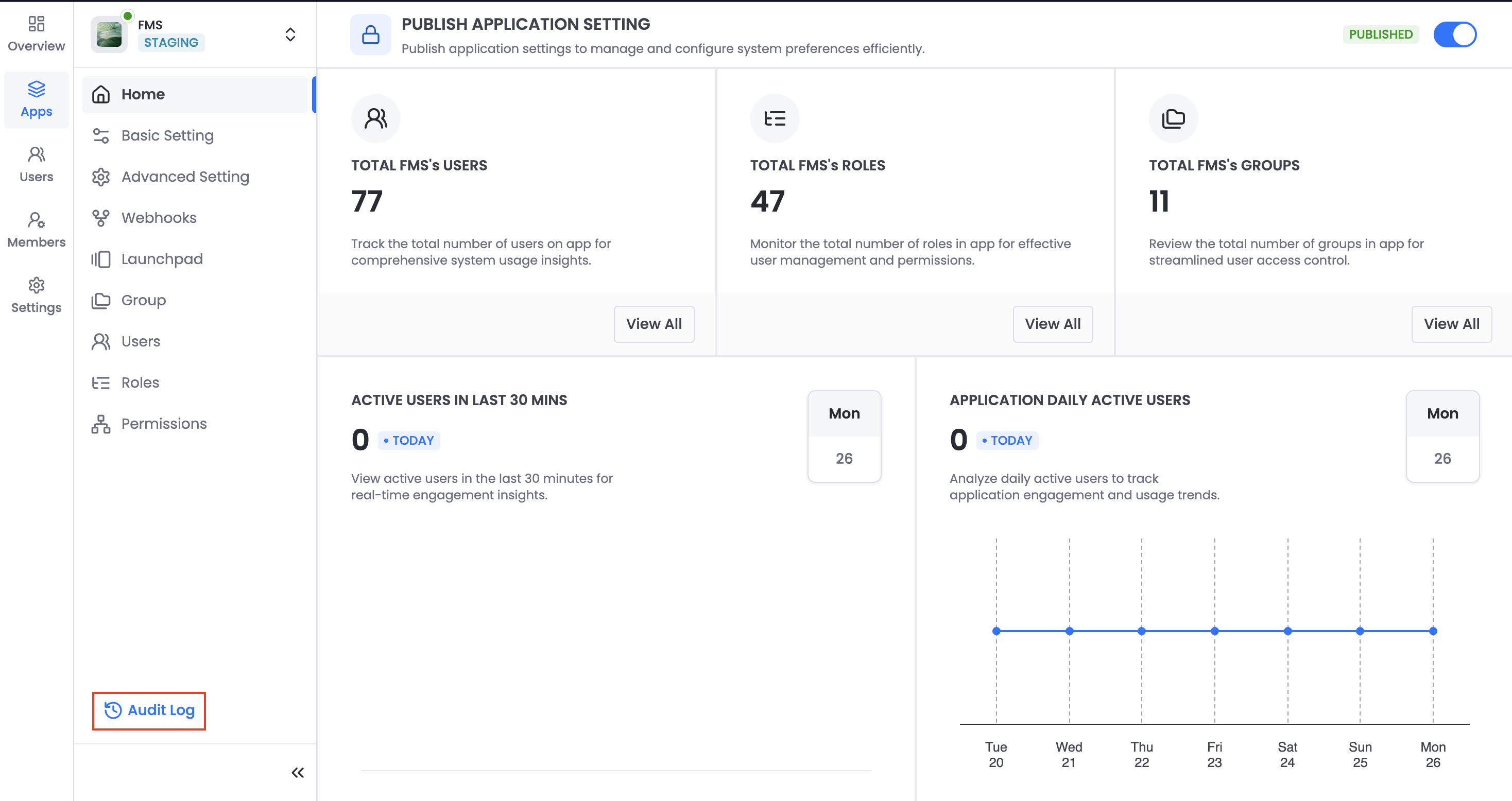
Task: Click the FMS app thumbnail image
Action: pos(109,34)
